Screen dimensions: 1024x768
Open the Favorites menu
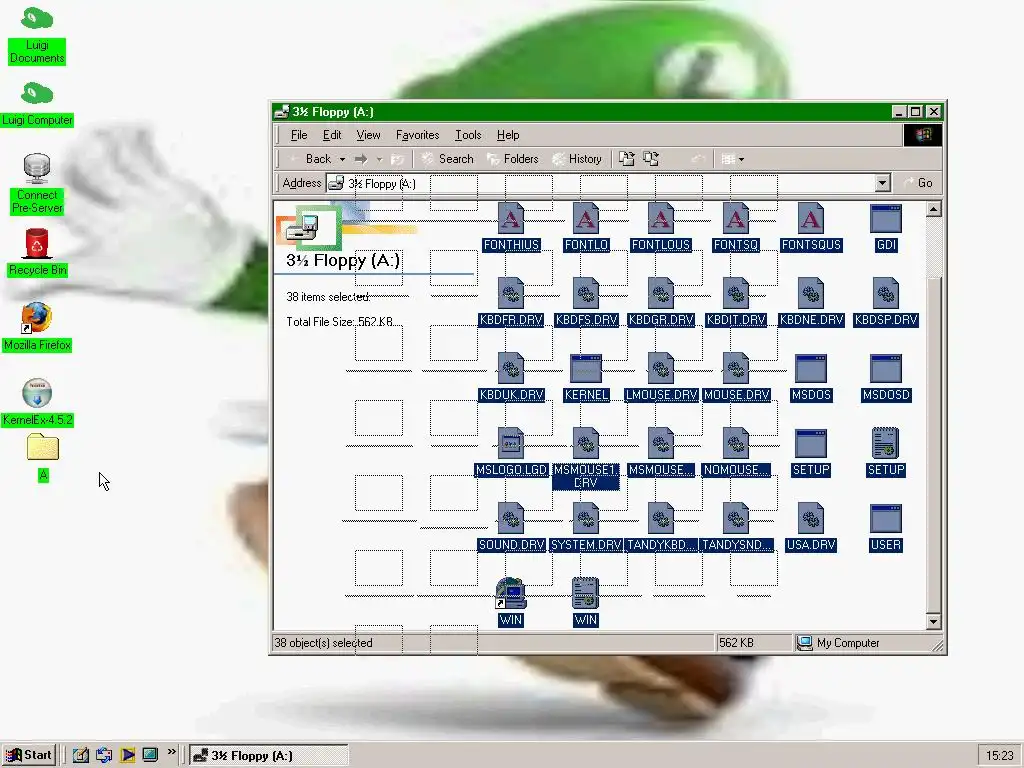417,135
